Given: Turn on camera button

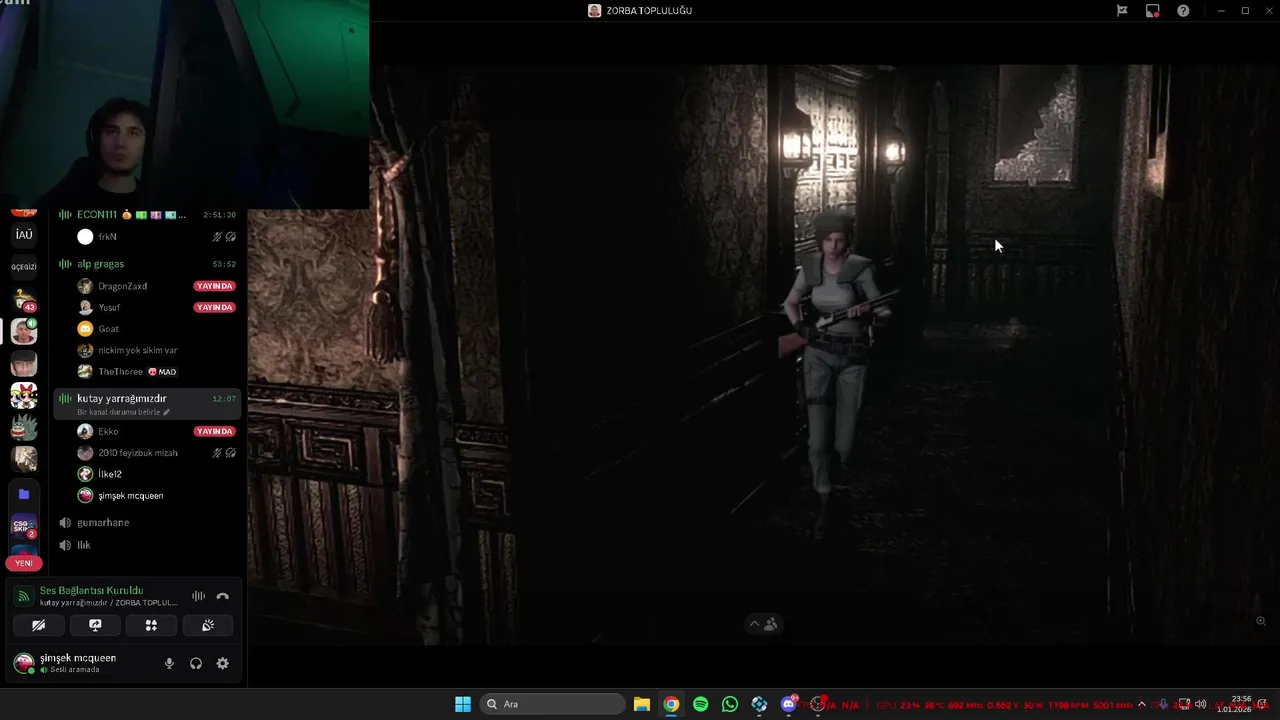Looking at the screenshot, I should pos(39,625).
